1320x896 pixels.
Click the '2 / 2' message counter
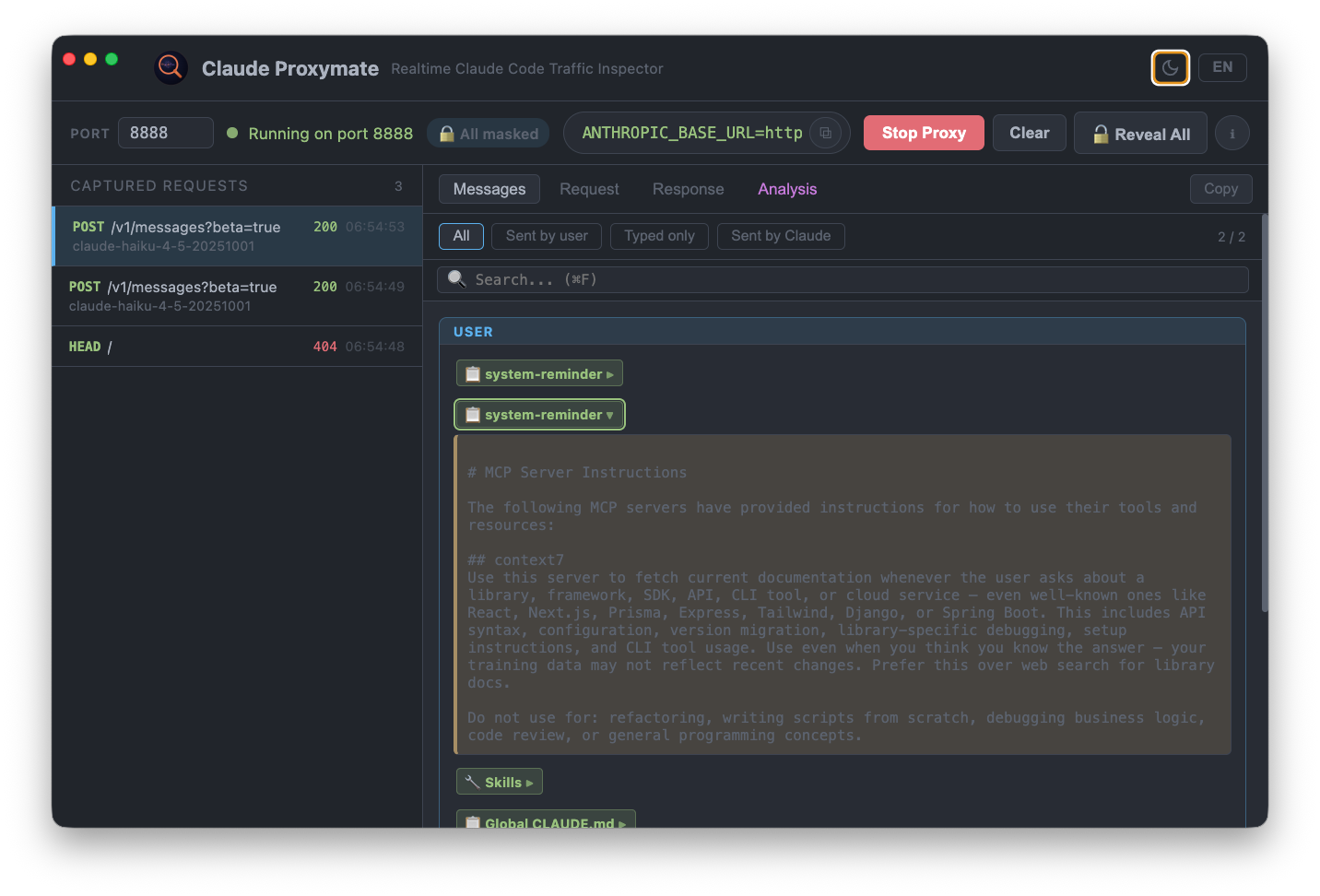point(1232,237)
